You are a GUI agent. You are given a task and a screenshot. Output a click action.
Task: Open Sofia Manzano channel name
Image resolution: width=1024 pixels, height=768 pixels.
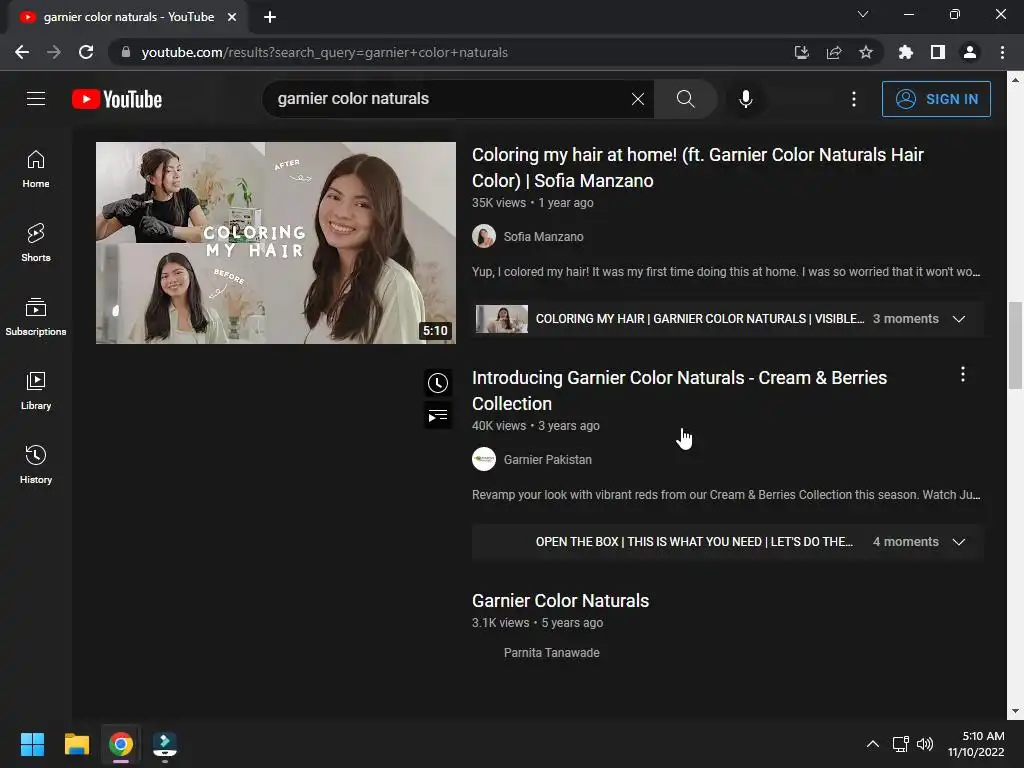543,236
